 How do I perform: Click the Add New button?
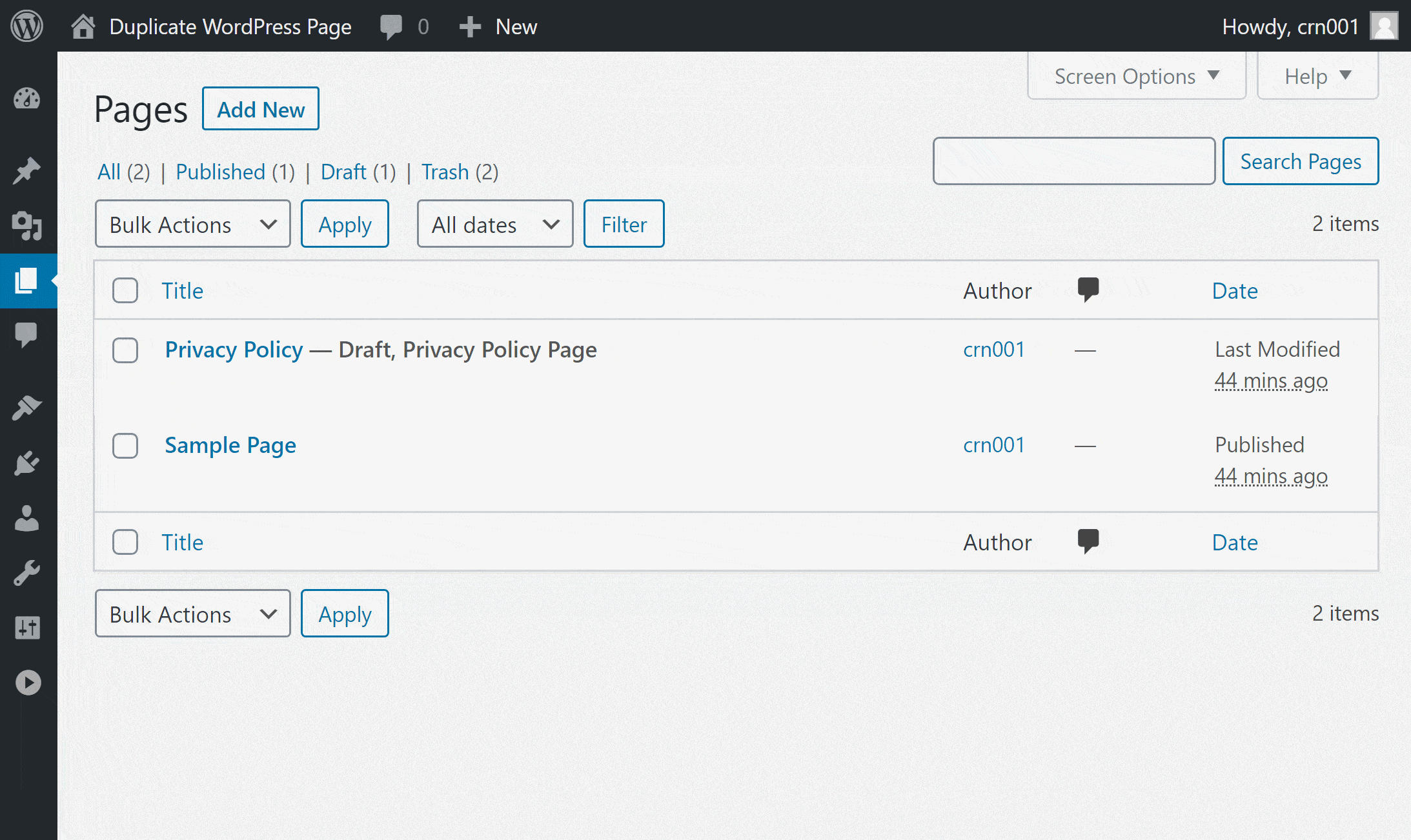click(260, 108)
